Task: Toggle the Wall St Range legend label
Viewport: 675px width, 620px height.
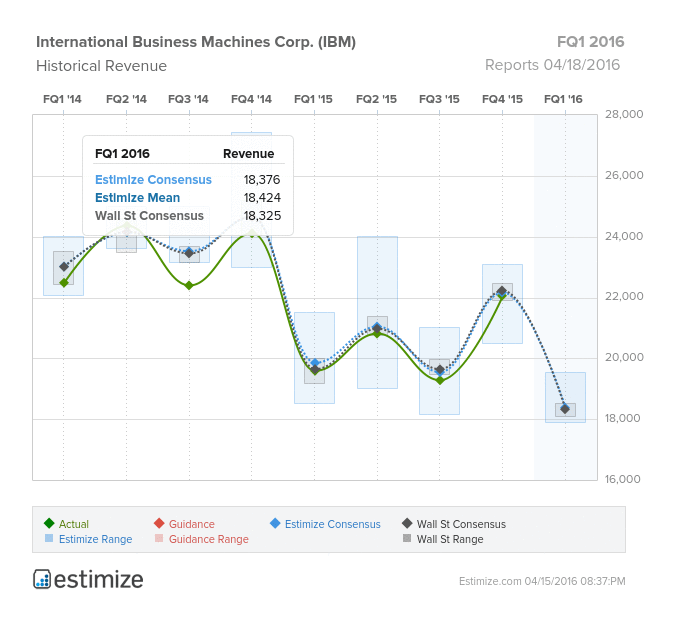Action: 450,539
